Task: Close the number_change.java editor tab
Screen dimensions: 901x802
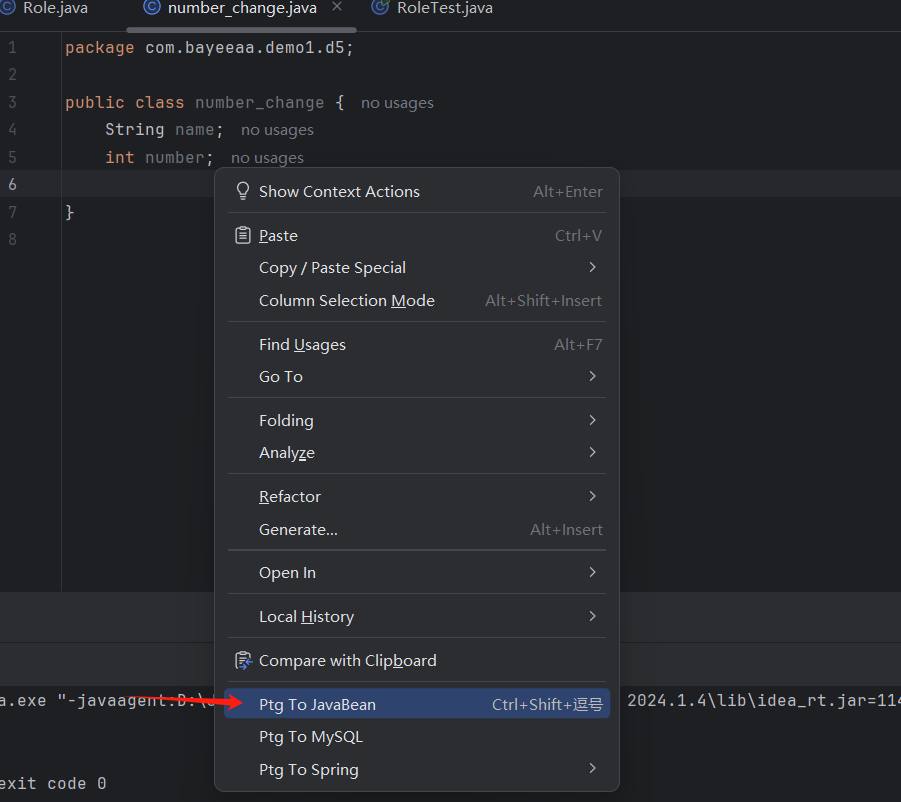Action: point(336,7)
